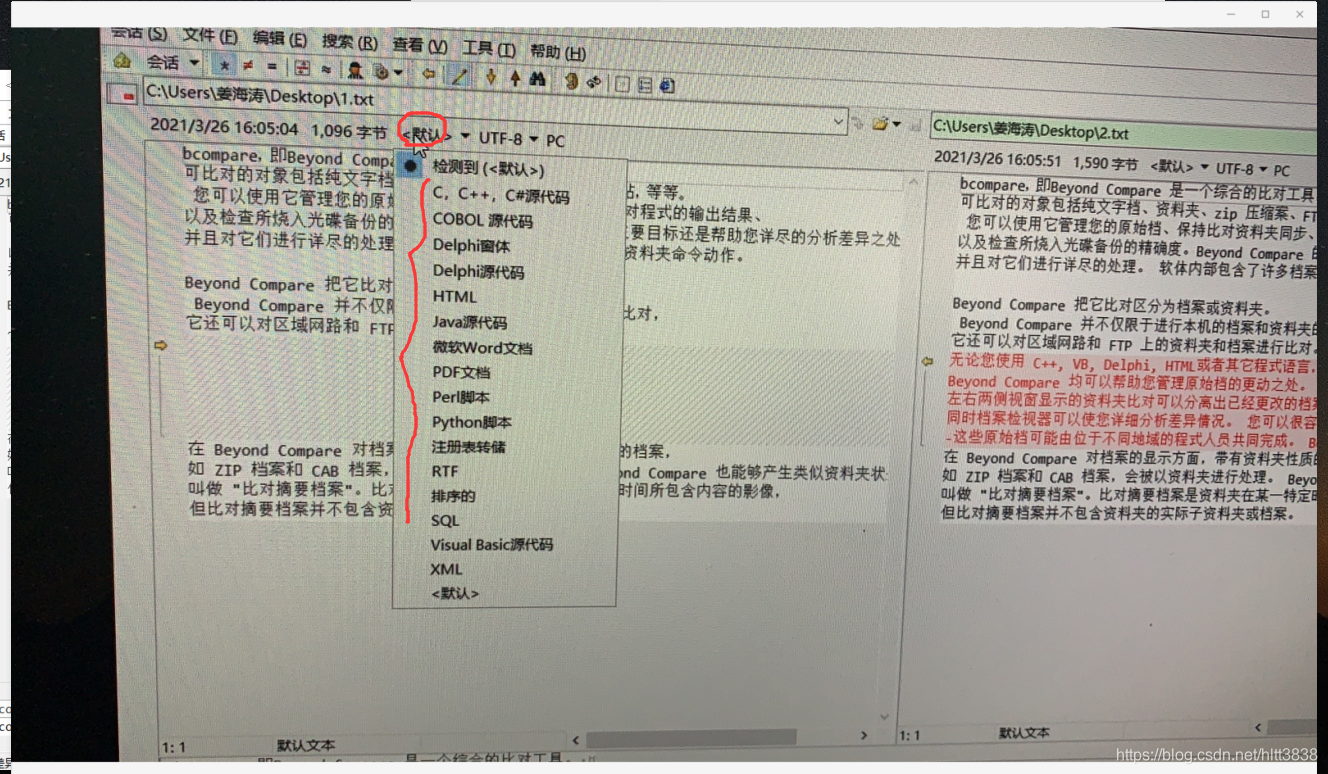1328x774 pixels.
Task: Open left pane <默认> format dropdown
Action: (x=434, y=134)
